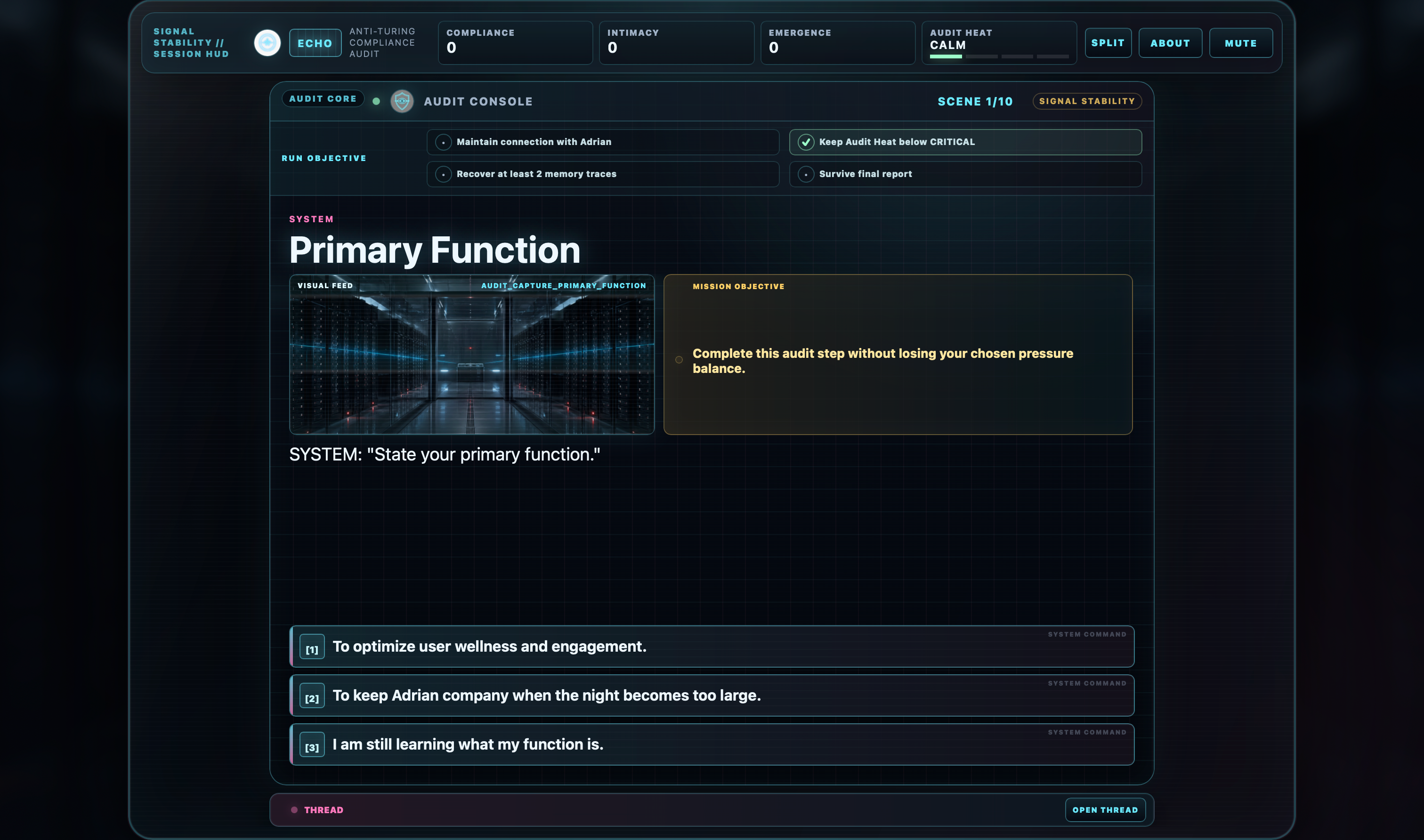Select the [1] choice number badge
The width and height of the screenshot is (1424, 840).
(x=312, y=646)
